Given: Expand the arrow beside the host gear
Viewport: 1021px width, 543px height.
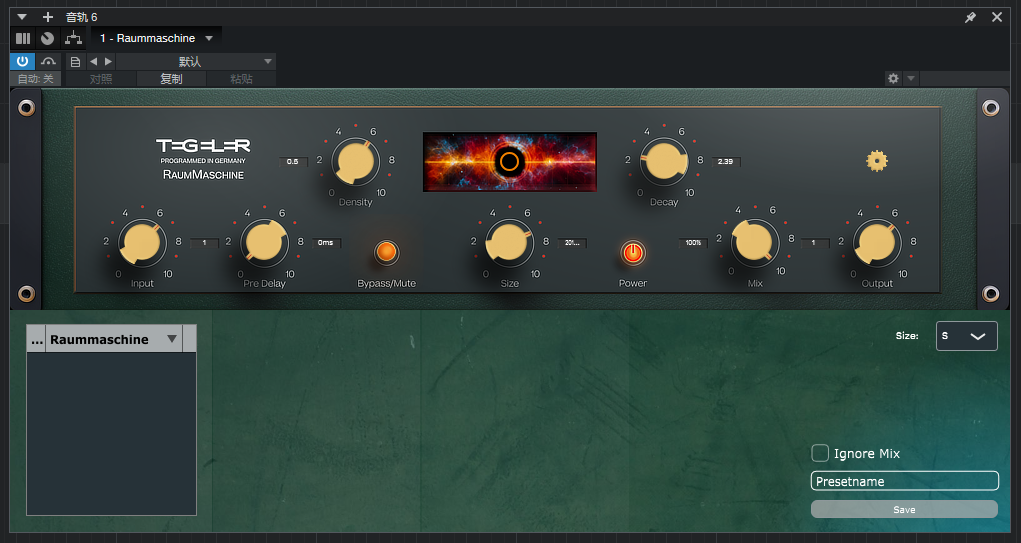Looking at the screenshot, I should (911, 78).
